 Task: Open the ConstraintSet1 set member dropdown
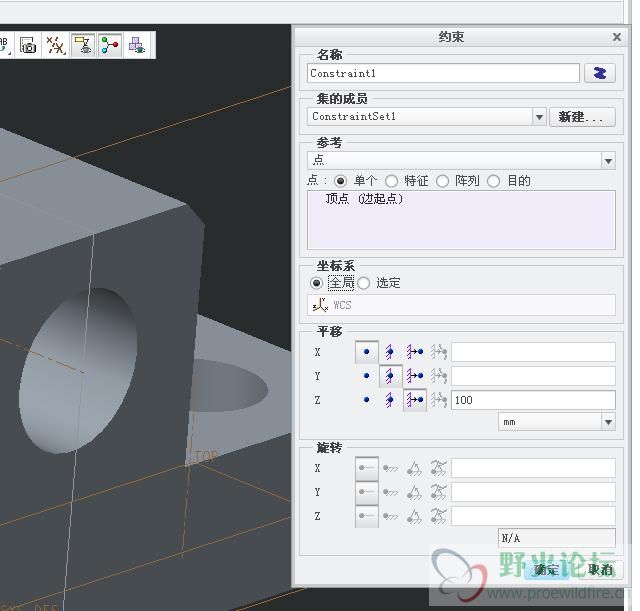(539, 117)
